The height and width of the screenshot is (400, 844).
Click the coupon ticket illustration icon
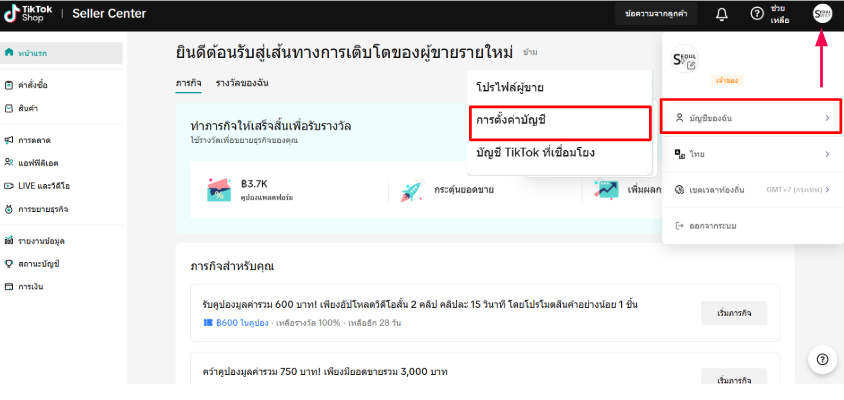pyautogui.click(x=219, y=190)
